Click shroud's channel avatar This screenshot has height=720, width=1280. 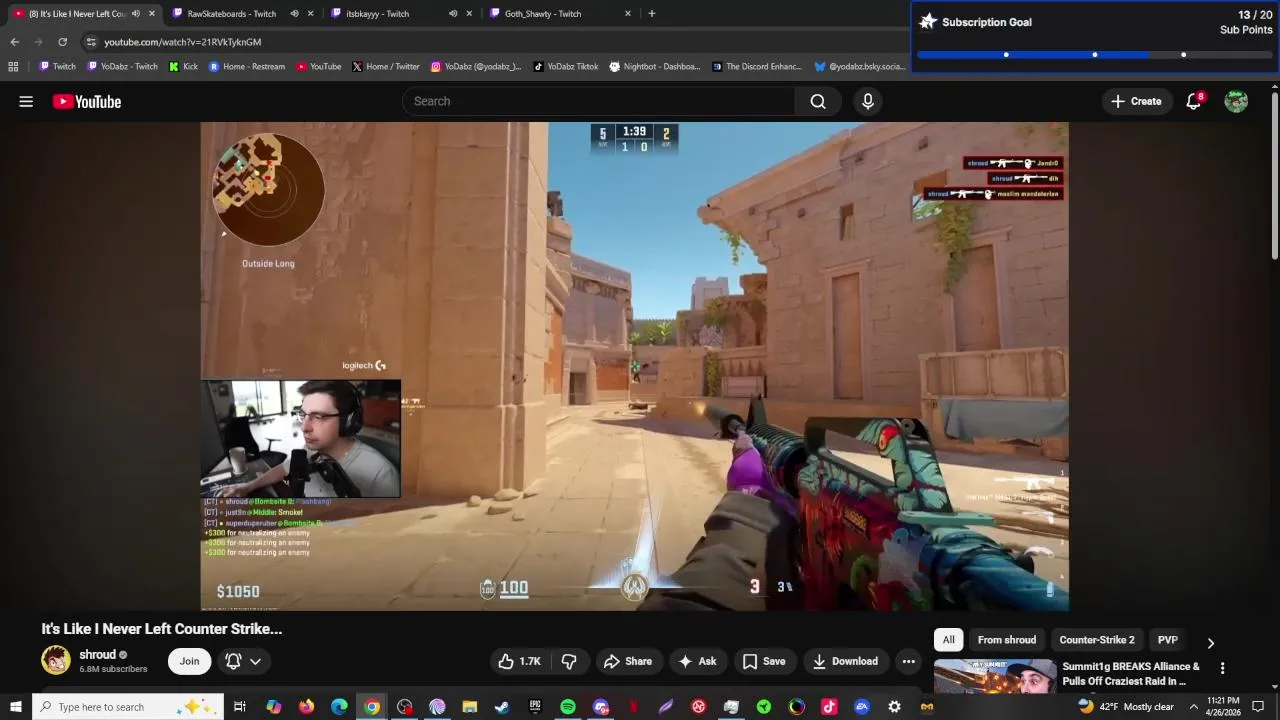pos(56,660)
